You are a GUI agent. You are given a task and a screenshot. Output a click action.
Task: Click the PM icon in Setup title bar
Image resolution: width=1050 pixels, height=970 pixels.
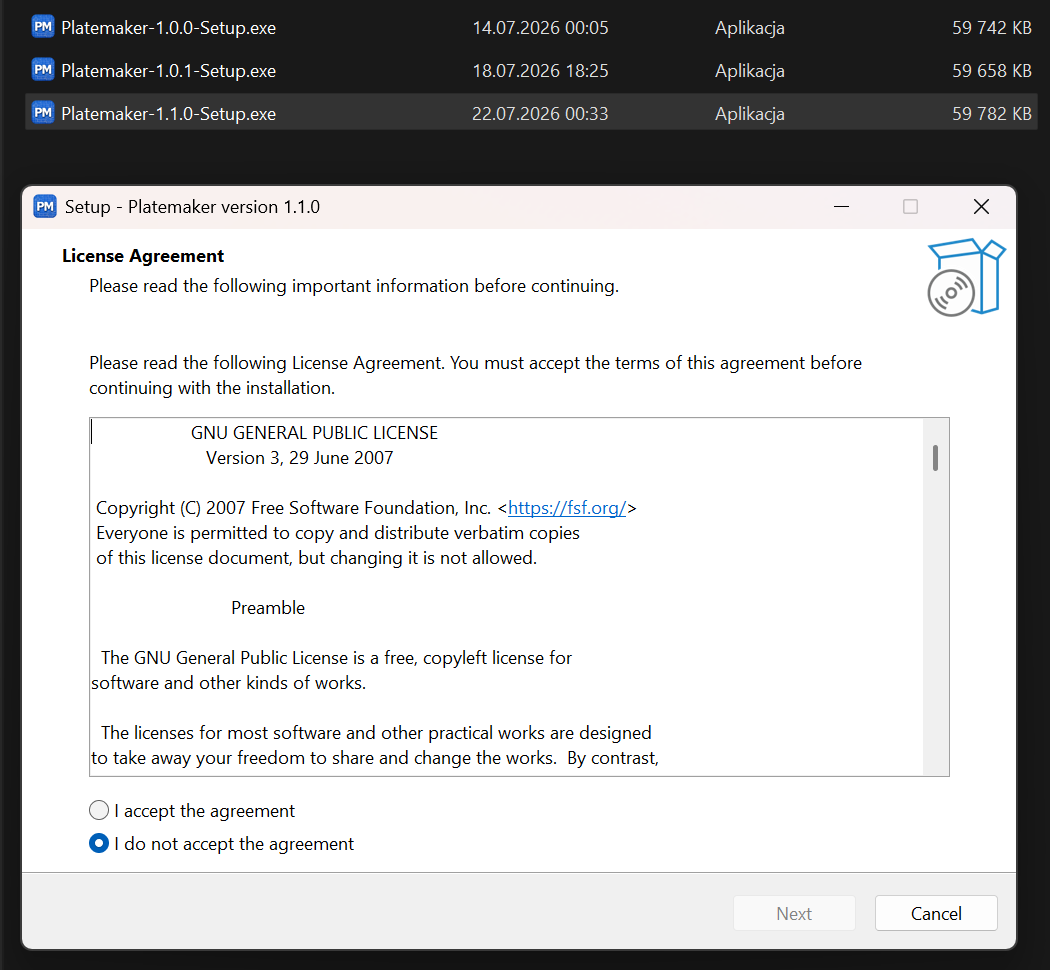coord(45,207)
